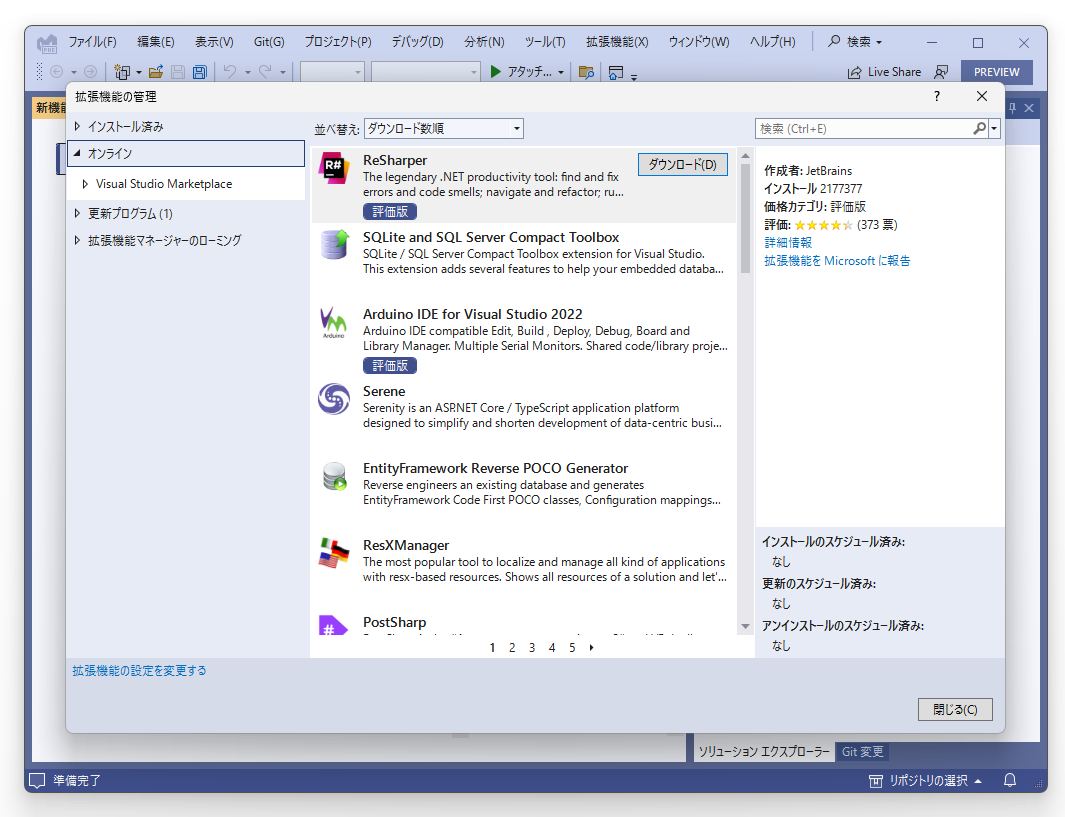
Task: Expand the Visual Studio Marketplace node
Action: click(85, 184)
